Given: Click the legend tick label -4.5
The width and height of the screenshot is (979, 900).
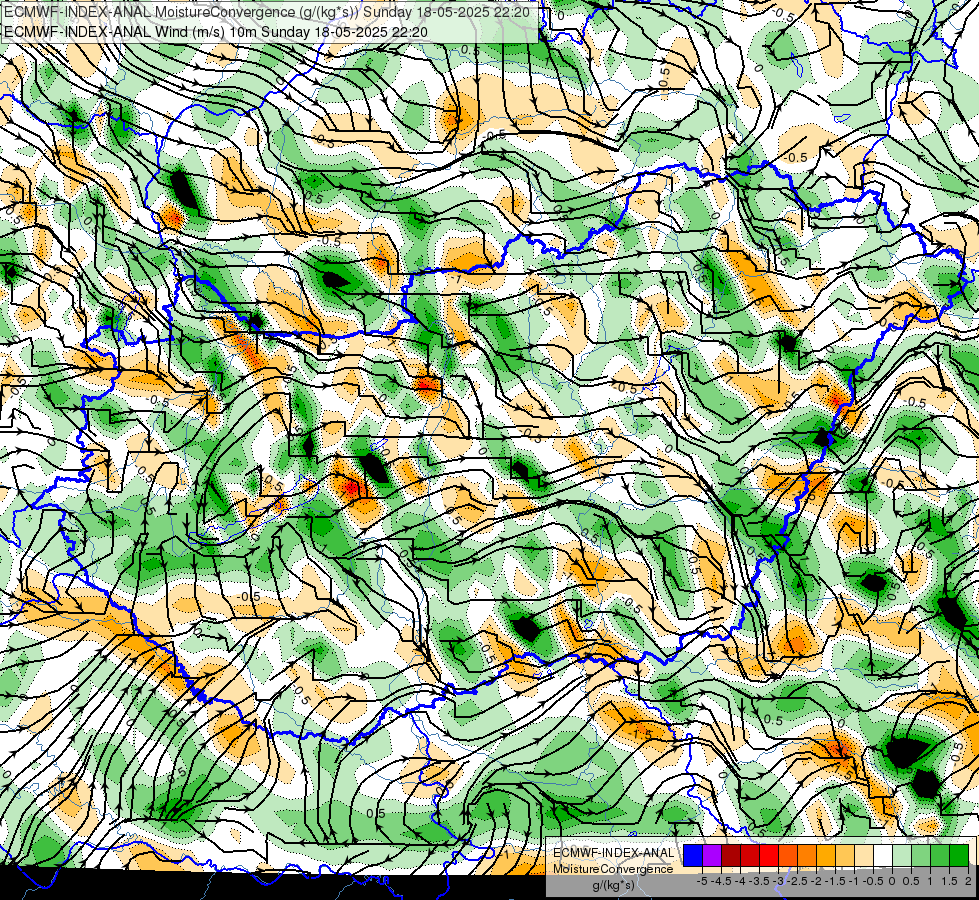Looking at the screenshot, I should point(721,881).
